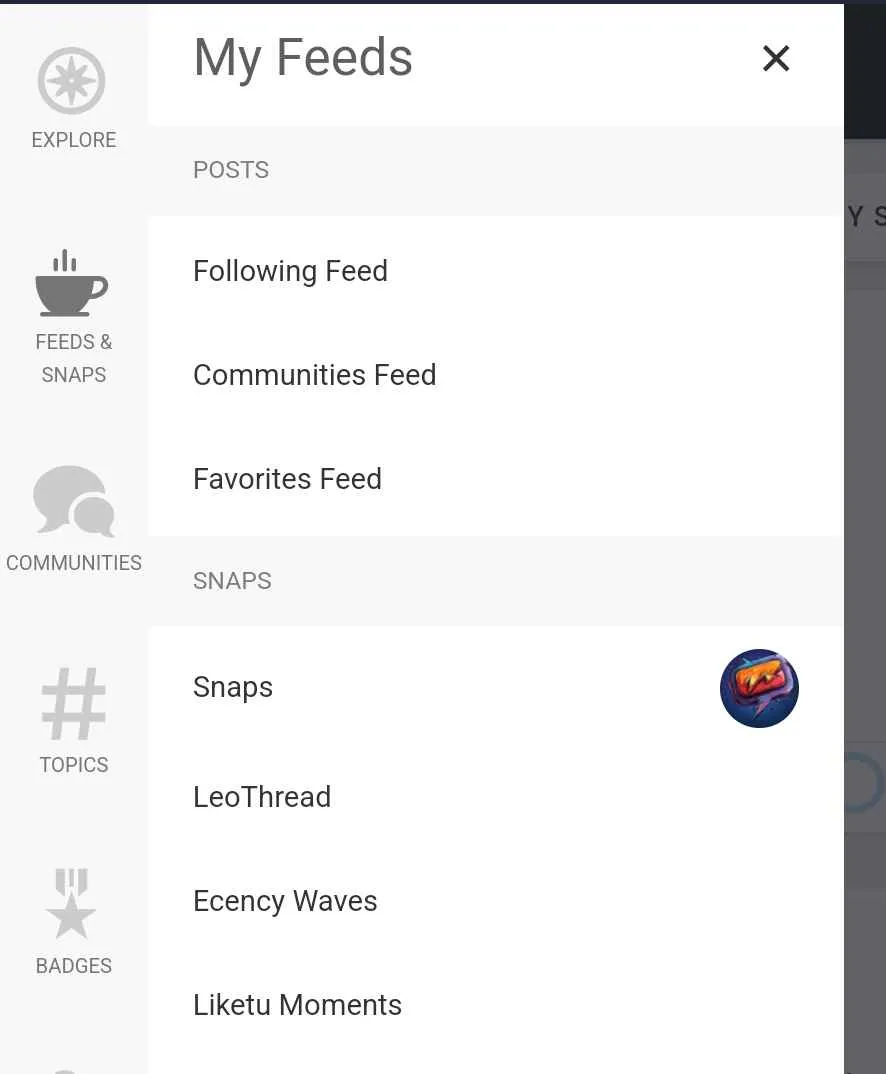
Task: Select the Feeds & Snaps coffee cup icon
Action: coord(71,283)
